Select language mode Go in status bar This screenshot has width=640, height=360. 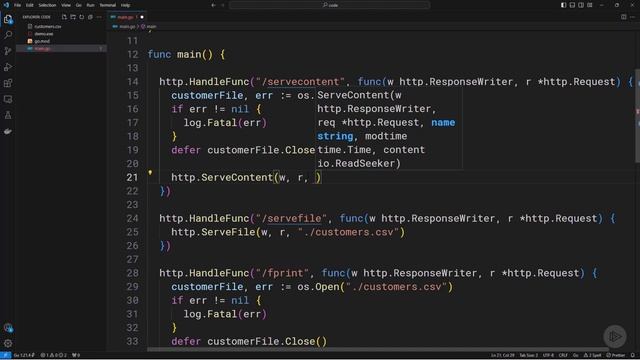tap(576, 356)
